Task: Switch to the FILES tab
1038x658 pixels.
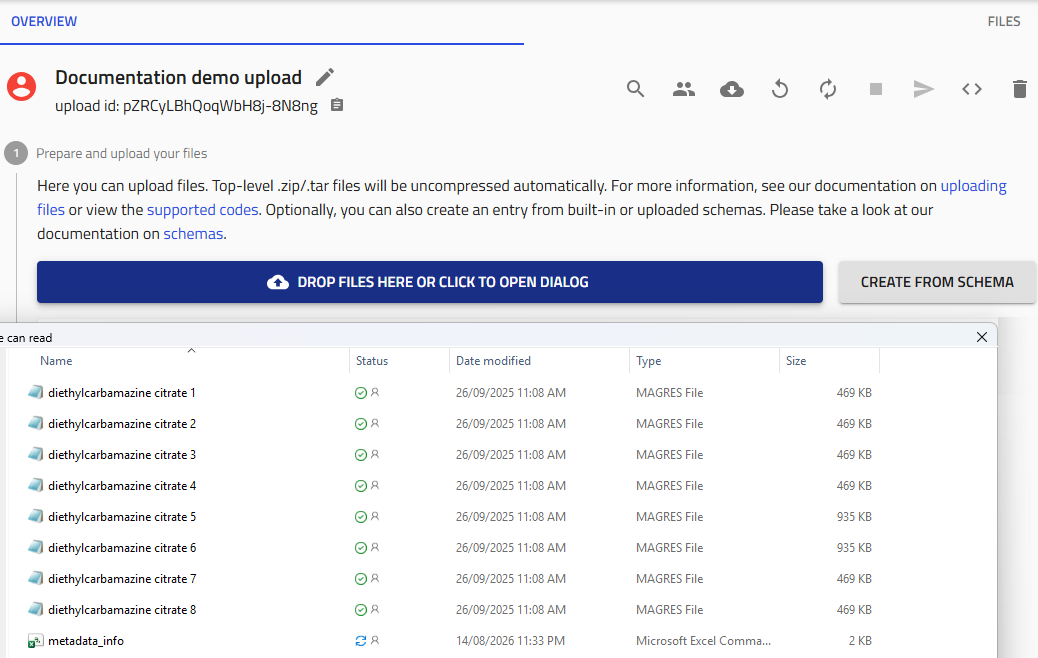Action: click(x=1004, y=21)
